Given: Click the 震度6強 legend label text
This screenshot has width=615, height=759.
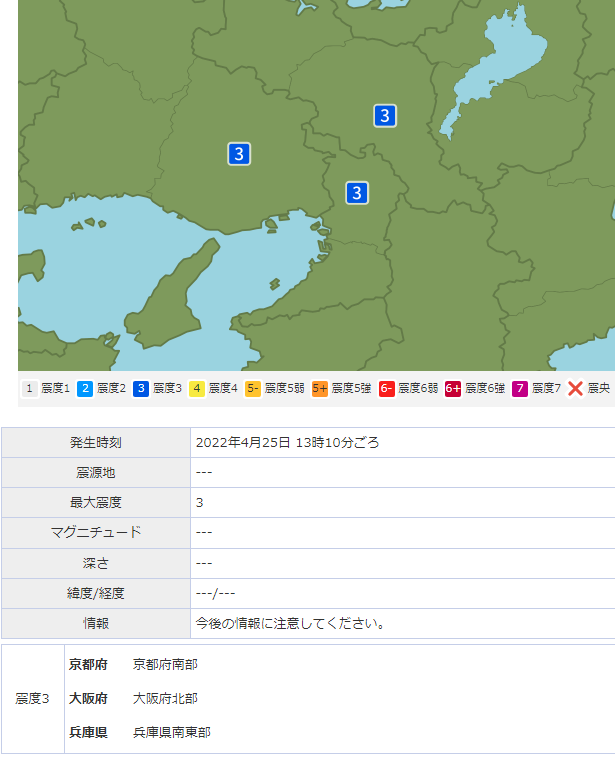Looking at the screenshot, I should (x=485, y=388).
